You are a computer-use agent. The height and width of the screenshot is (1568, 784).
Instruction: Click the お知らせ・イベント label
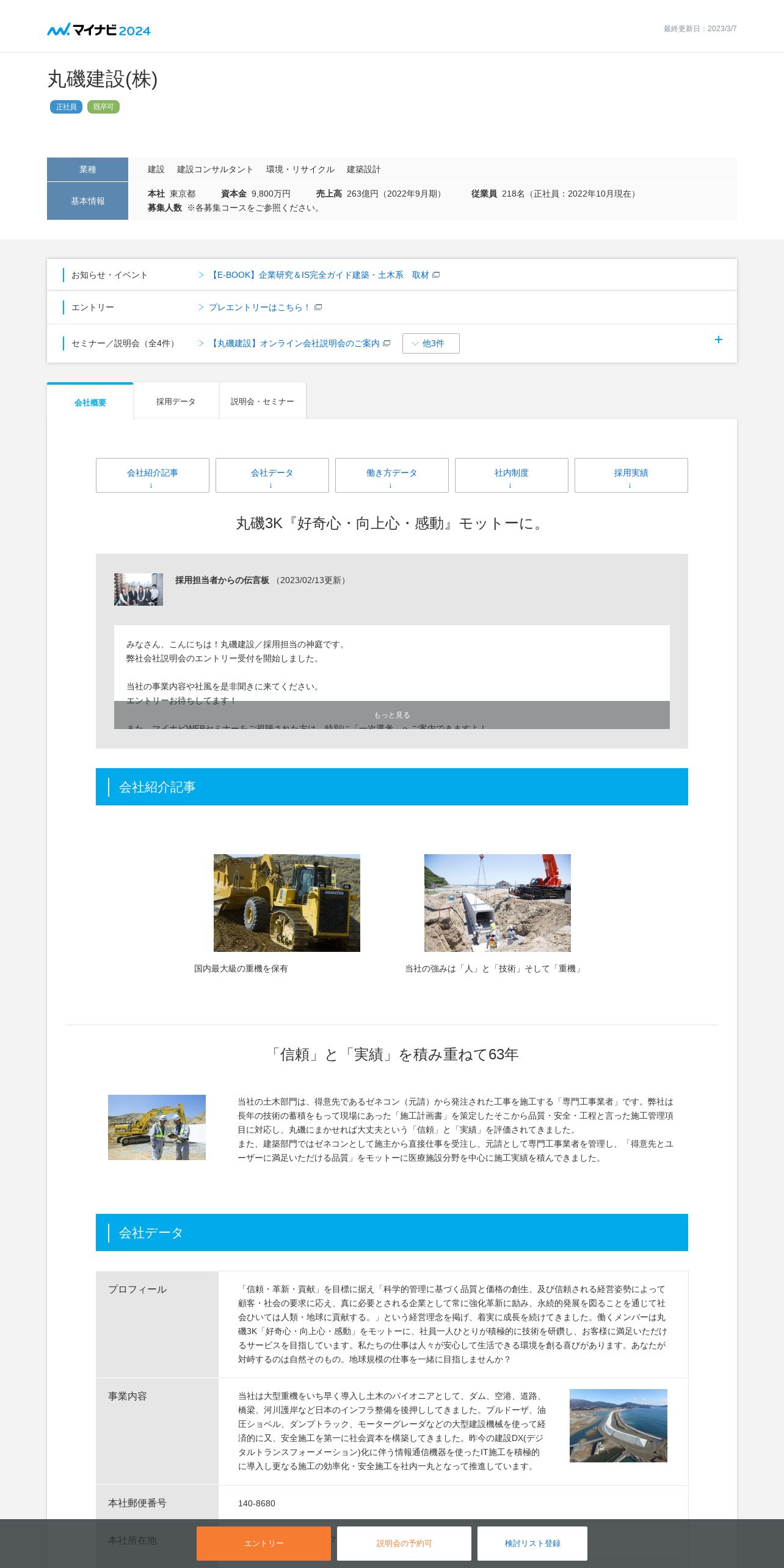[x=109, y=275]
